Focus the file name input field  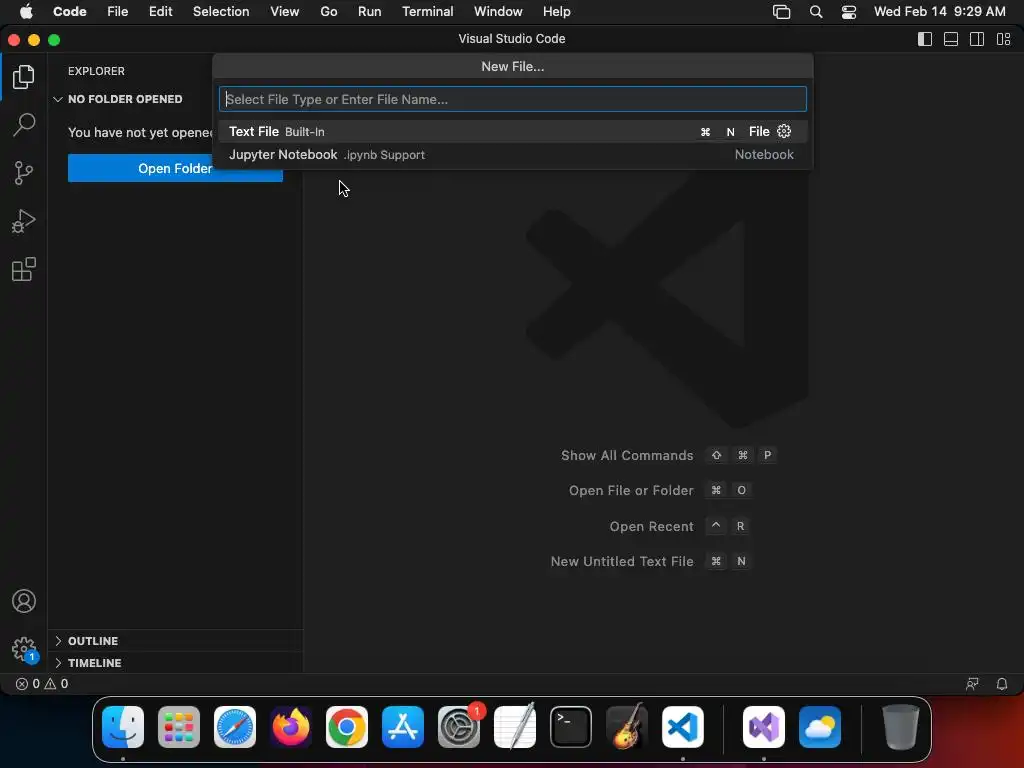(513, 99)
